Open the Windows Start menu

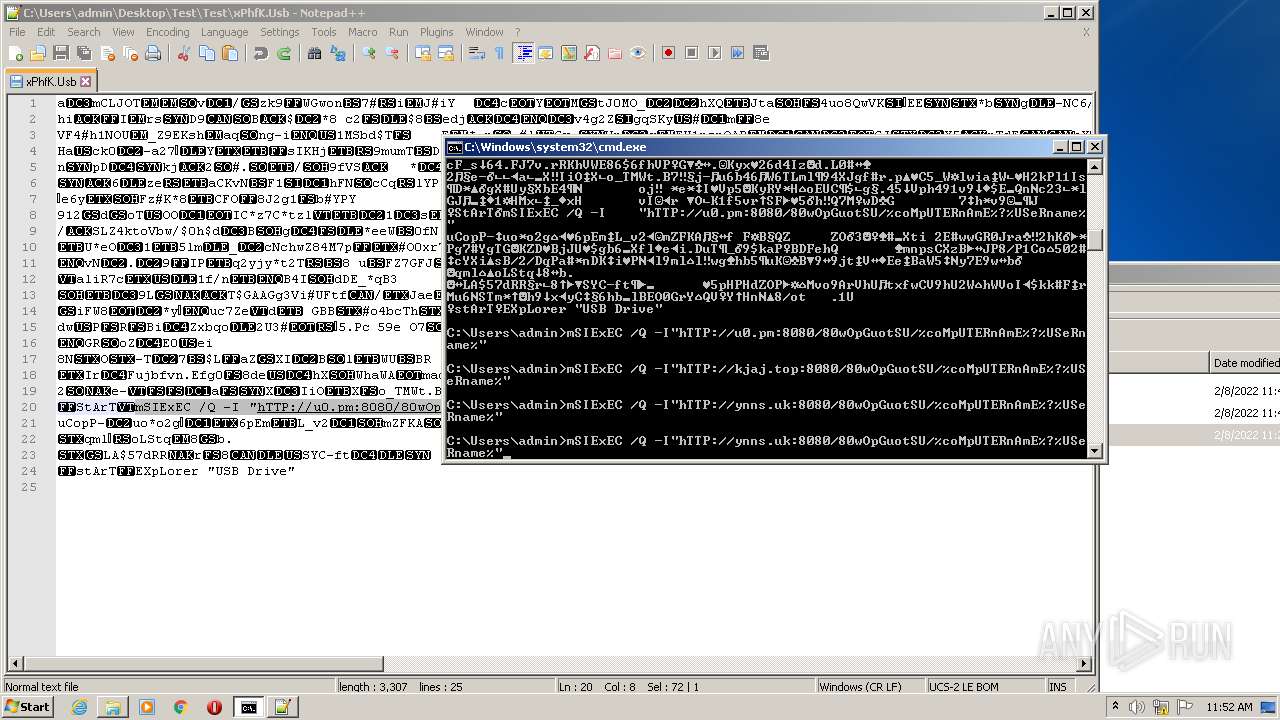pos(28,706)
